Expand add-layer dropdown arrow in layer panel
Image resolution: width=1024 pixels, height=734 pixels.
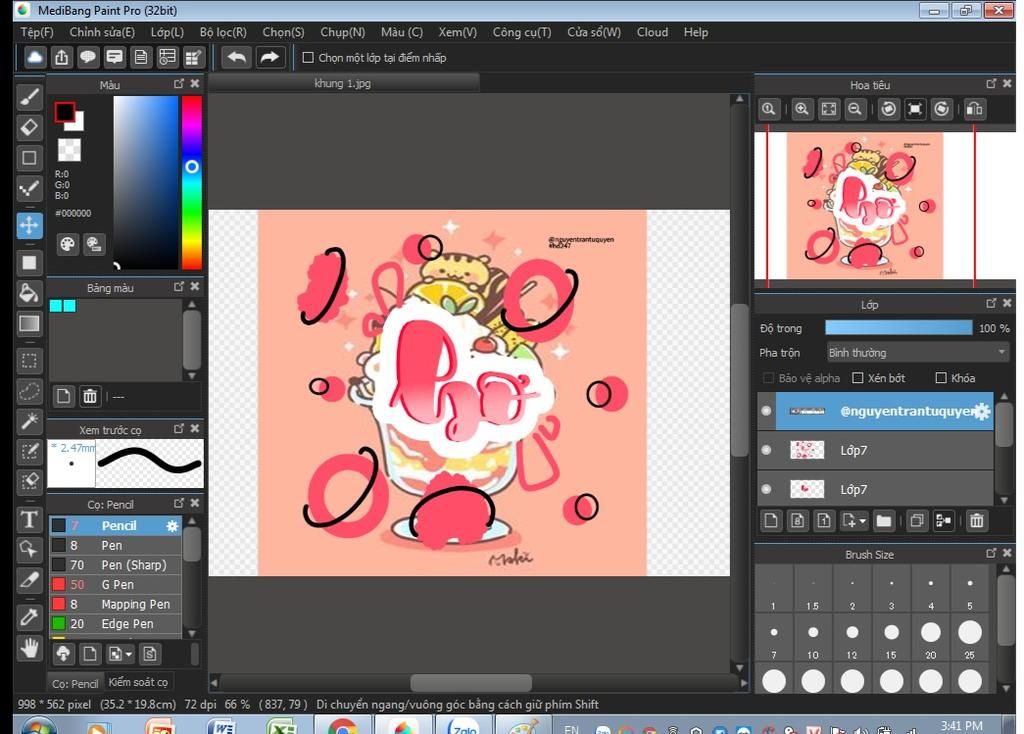(x=862, y=521)
